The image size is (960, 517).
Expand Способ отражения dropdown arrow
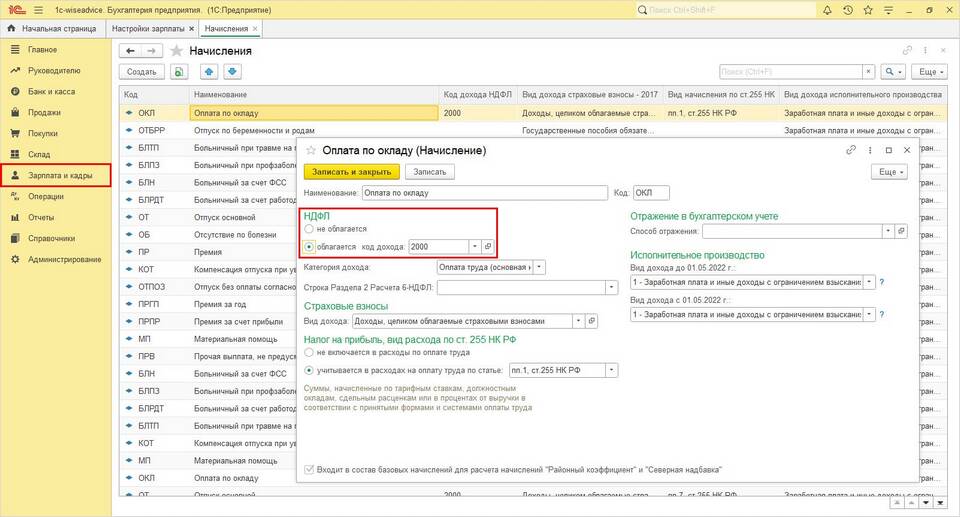pos(888,231)
